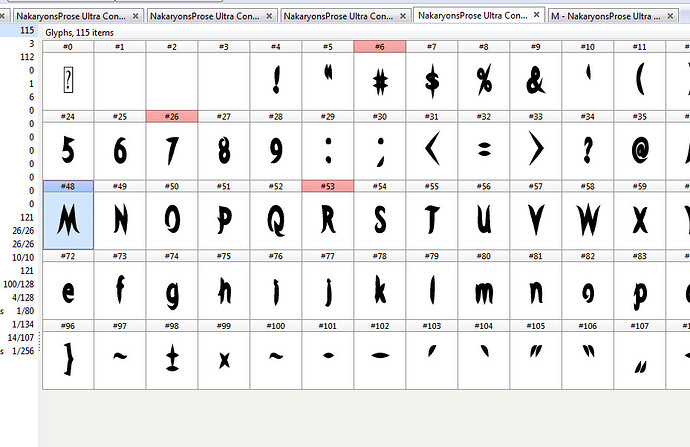Select the lowercase p glyph #83

[x=639, y=290]
